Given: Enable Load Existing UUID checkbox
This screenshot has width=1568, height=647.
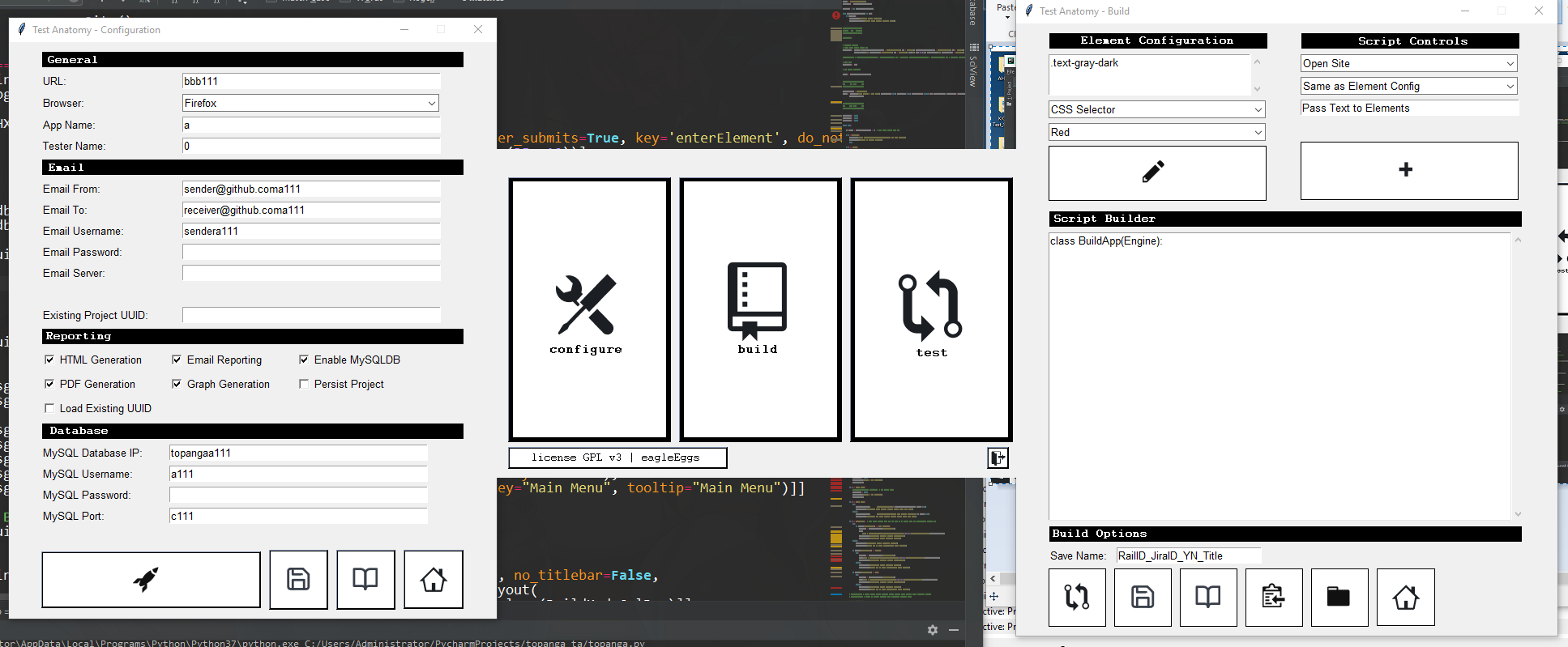Looking at the screenshot, I should (49, 408).
